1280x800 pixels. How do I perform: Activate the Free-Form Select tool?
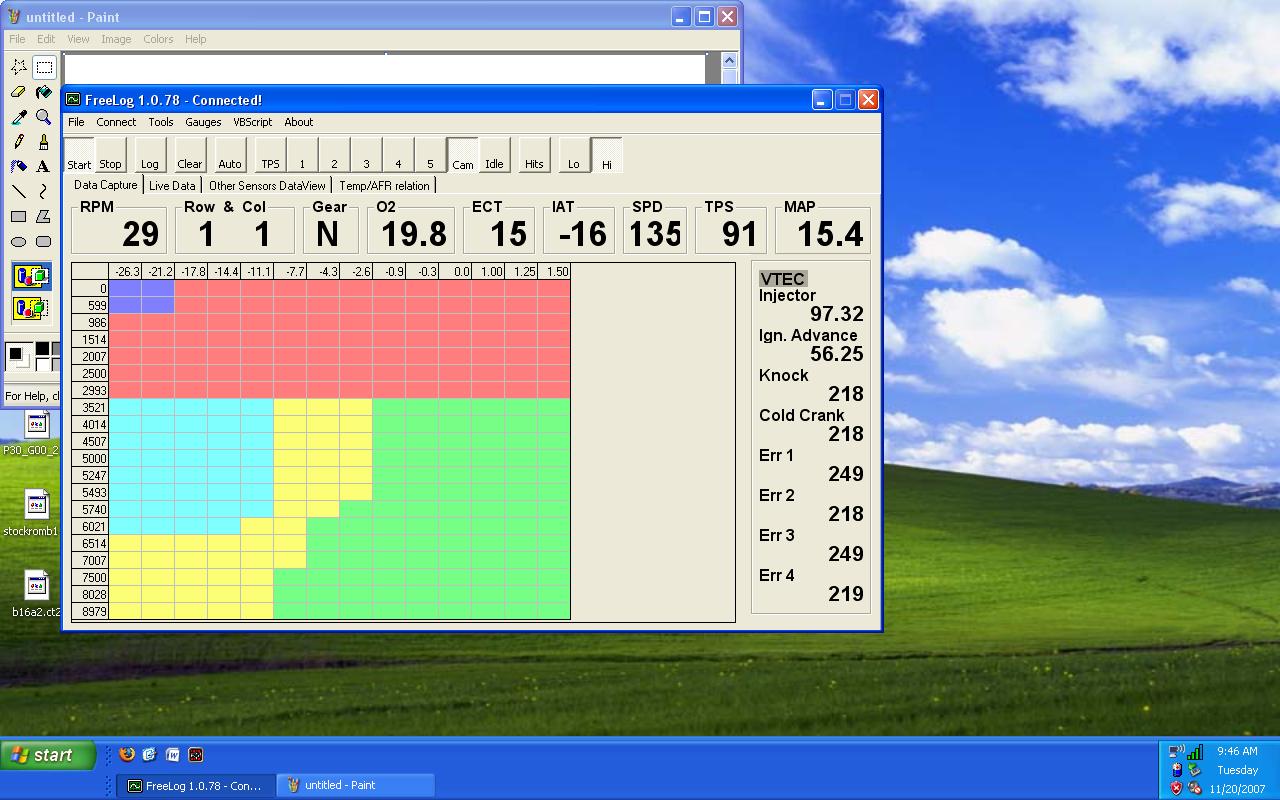point(19,68)
